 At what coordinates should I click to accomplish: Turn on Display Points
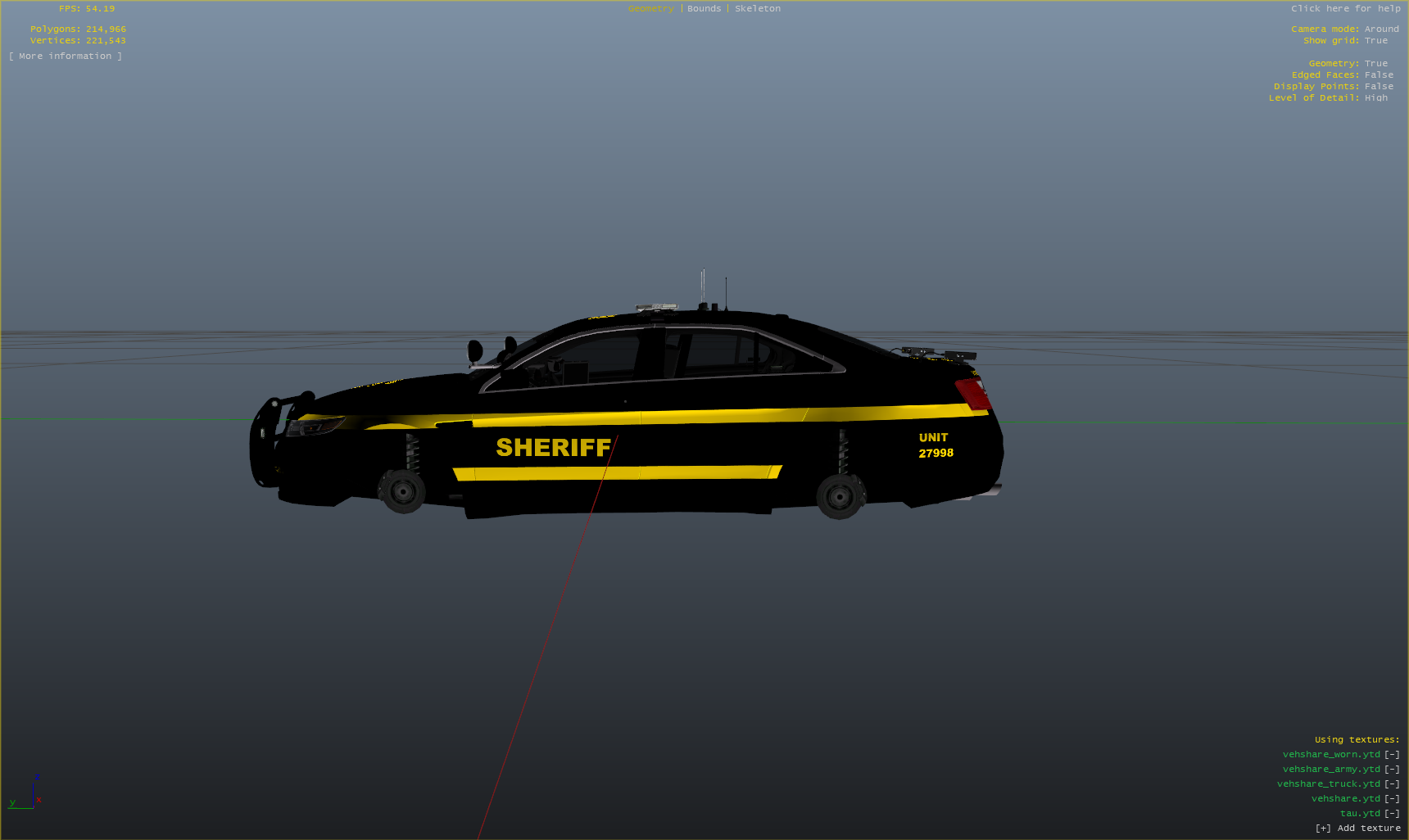(1378, 87)
